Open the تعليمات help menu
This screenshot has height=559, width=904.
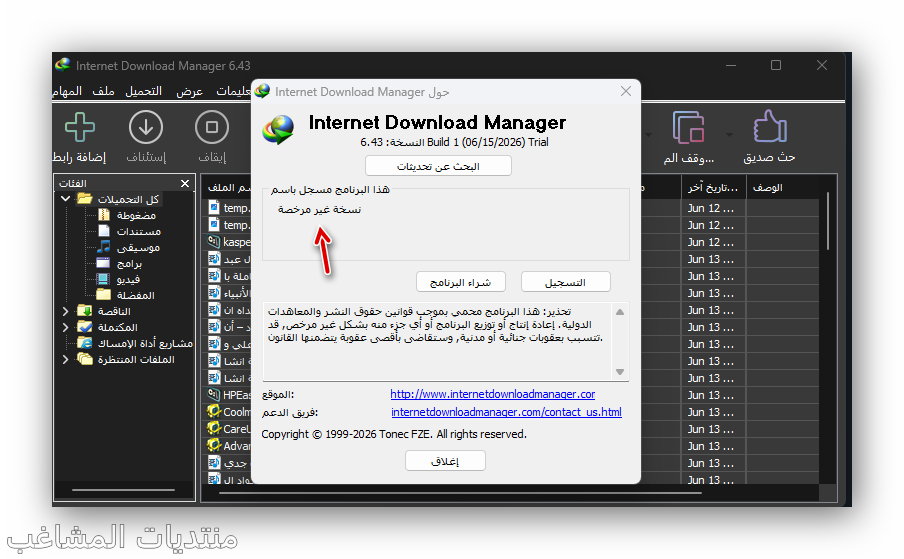point(233,91)
